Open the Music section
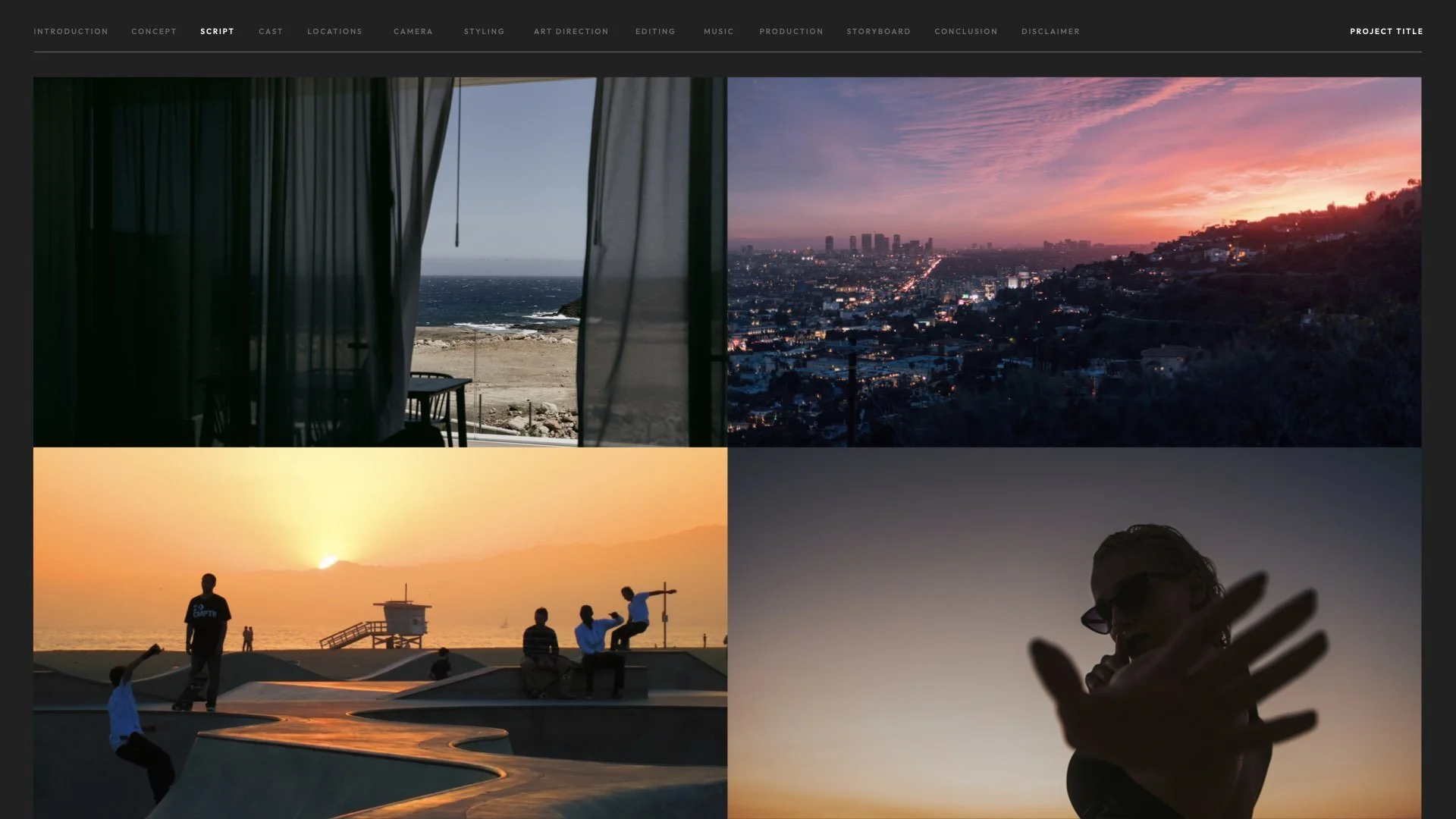Screen dimensions: 1456x819 point(718,31)
